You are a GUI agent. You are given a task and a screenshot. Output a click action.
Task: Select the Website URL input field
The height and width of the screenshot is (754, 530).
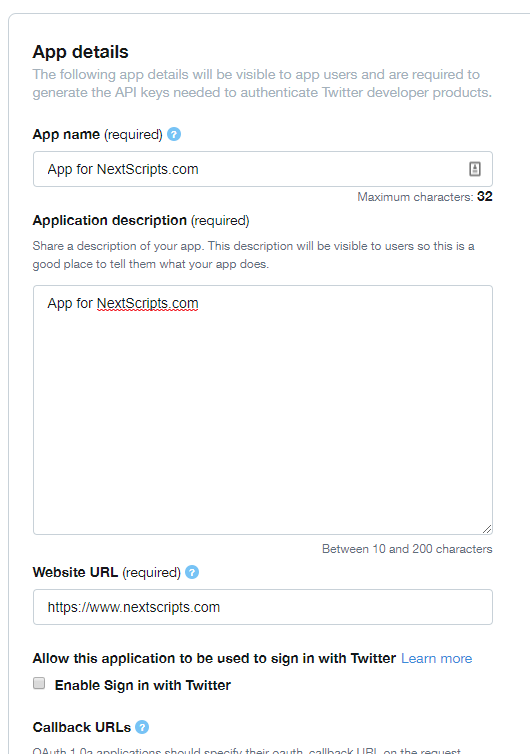pos(263,607)
